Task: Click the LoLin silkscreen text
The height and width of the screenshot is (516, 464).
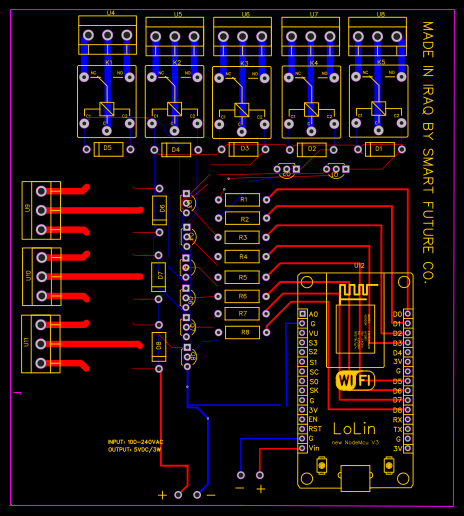Action: coord(354,429)
